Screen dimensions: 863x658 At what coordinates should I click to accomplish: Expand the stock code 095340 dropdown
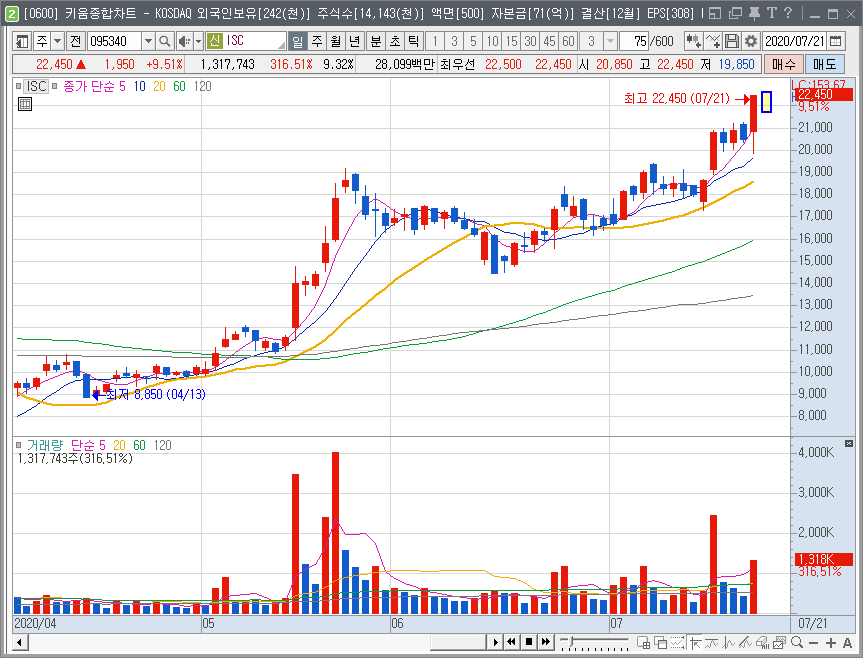coord(148,41)
